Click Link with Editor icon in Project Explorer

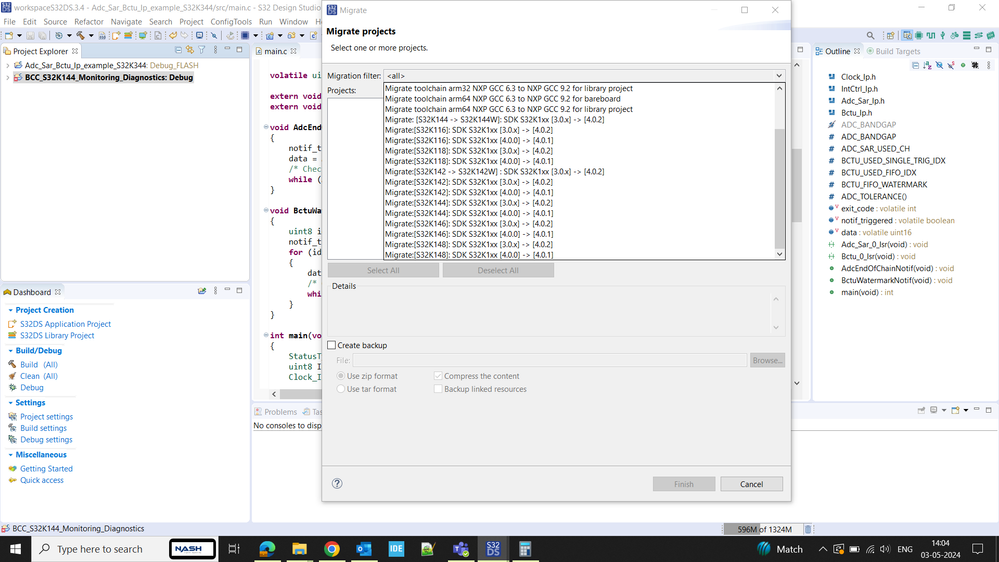[x=190, y=50]
